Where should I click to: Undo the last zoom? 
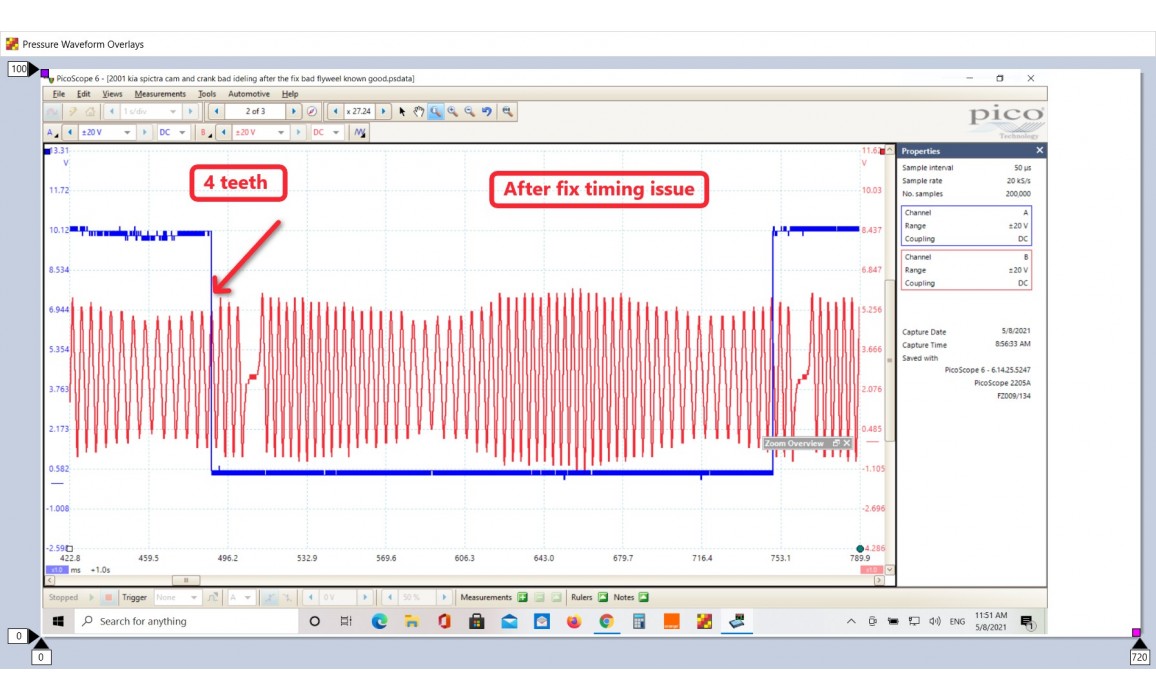tap(487, 112)
